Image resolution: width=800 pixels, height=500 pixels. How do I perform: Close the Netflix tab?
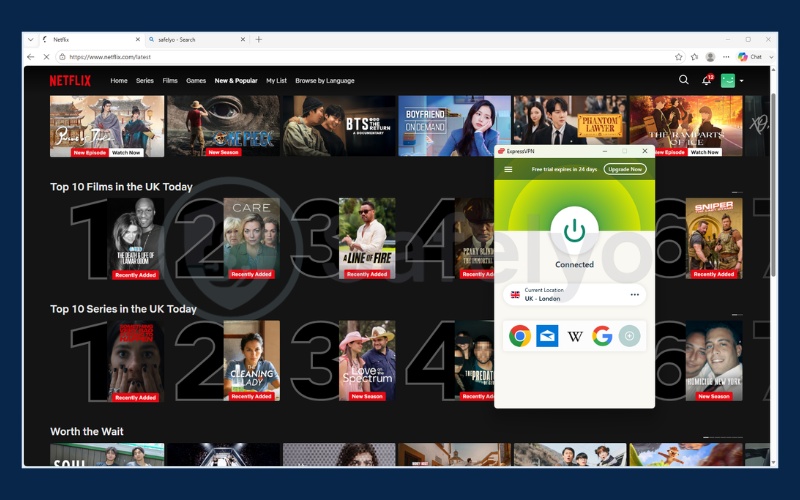pos(137,39)
